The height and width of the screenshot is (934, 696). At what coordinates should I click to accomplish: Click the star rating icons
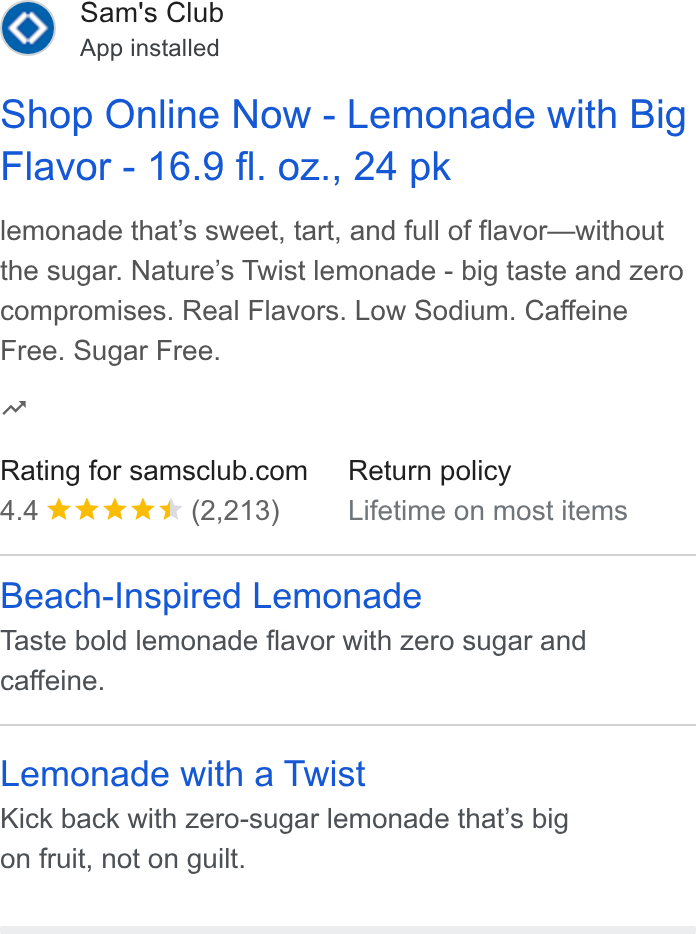(x=114, y=510)
